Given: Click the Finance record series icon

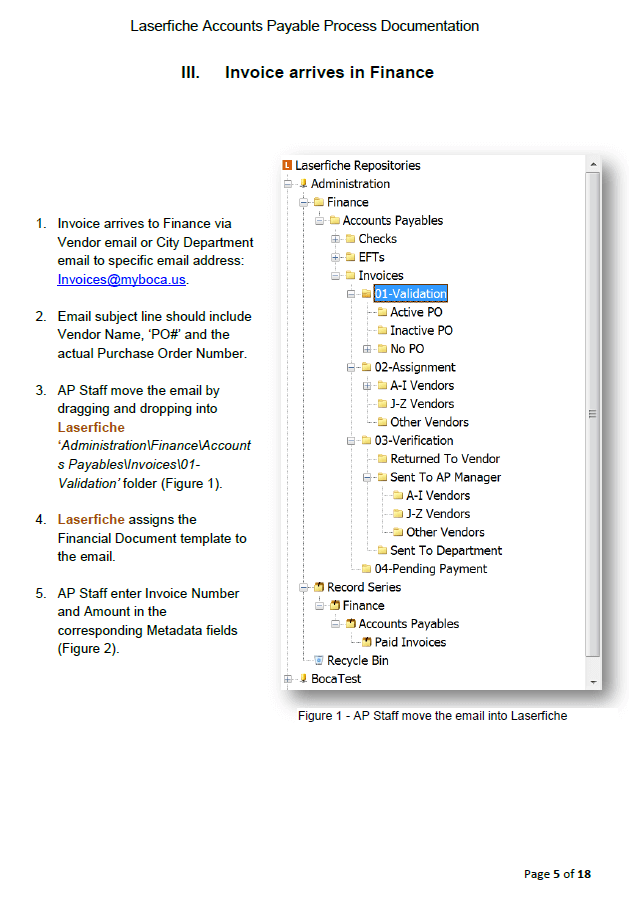Looking at the screenshot, I should point(335,606).
